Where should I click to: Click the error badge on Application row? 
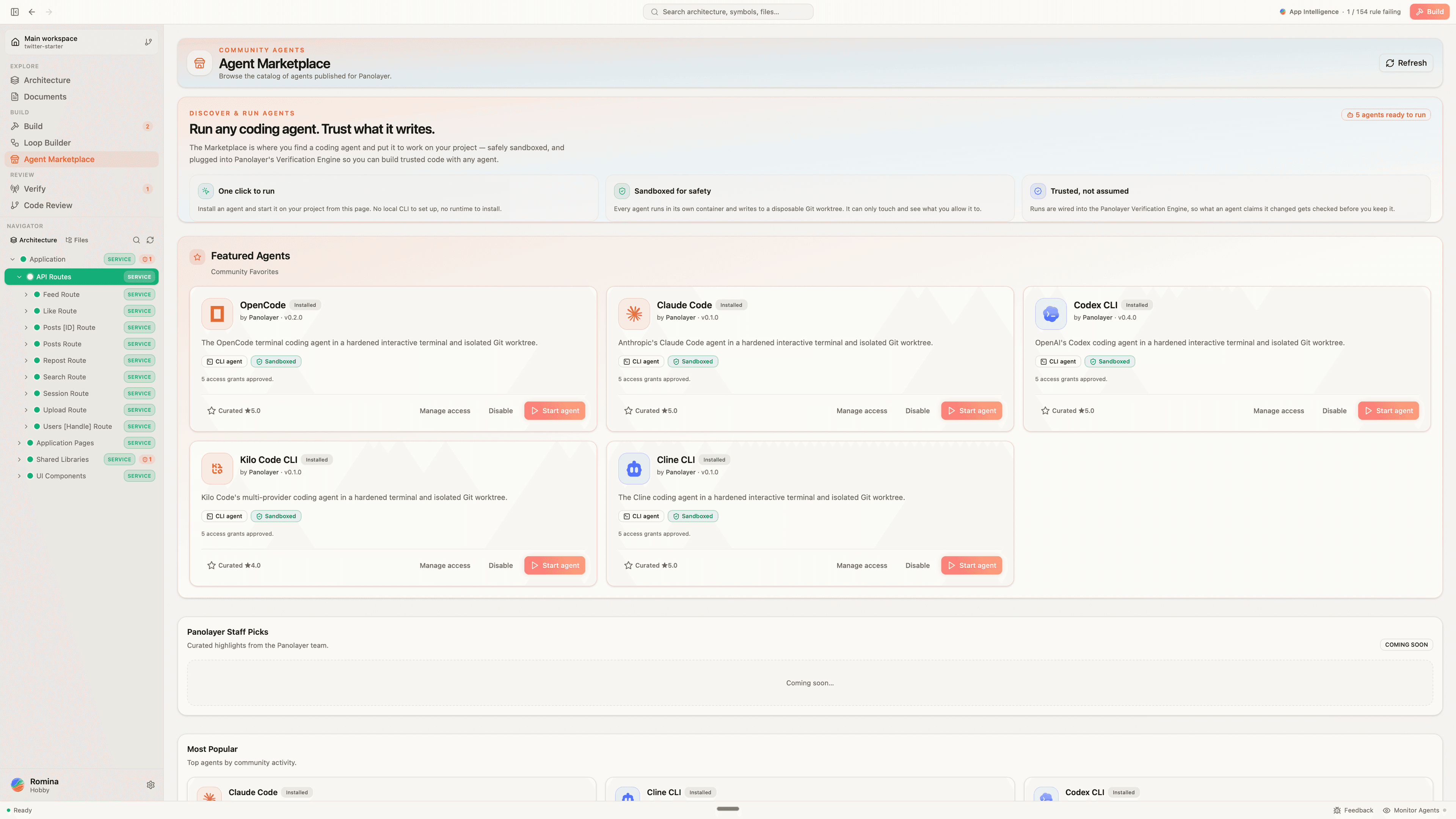pyautogui.click(x=147, y=259)
